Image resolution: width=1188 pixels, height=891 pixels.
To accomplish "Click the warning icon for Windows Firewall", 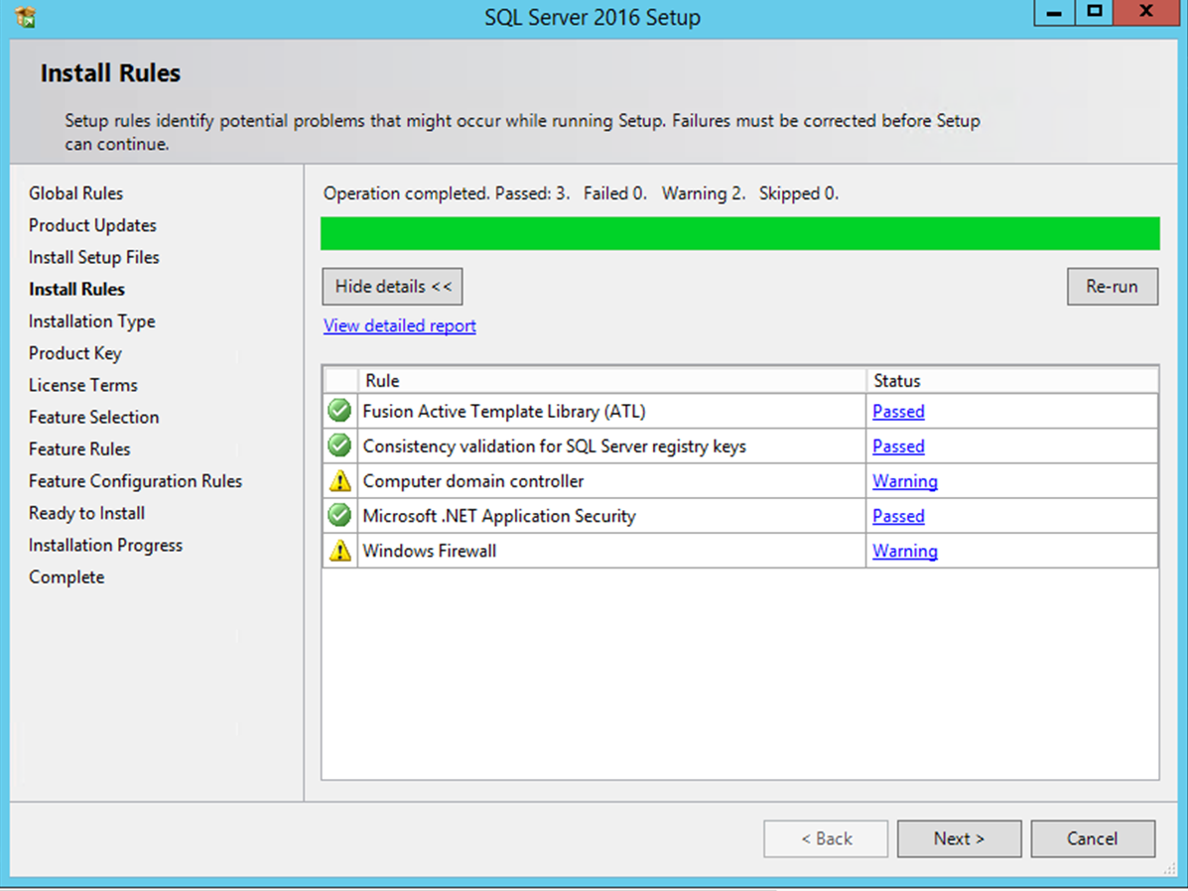I will [340, 550].
